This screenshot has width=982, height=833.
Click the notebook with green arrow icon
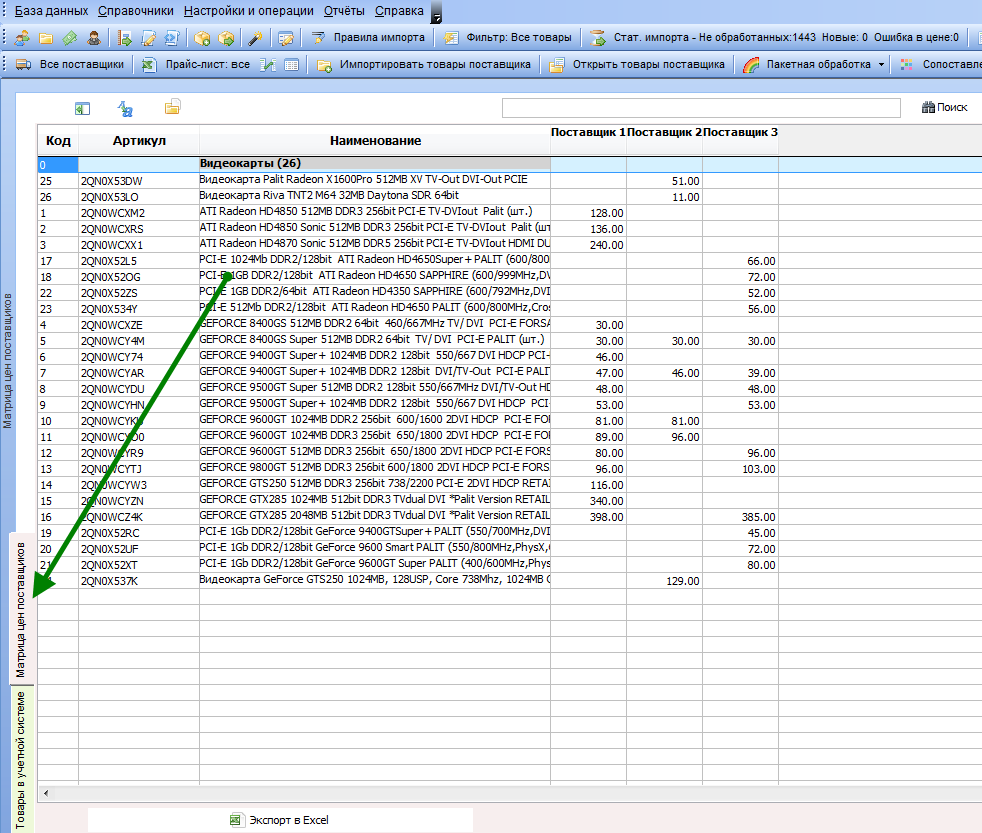coord(125,38)
